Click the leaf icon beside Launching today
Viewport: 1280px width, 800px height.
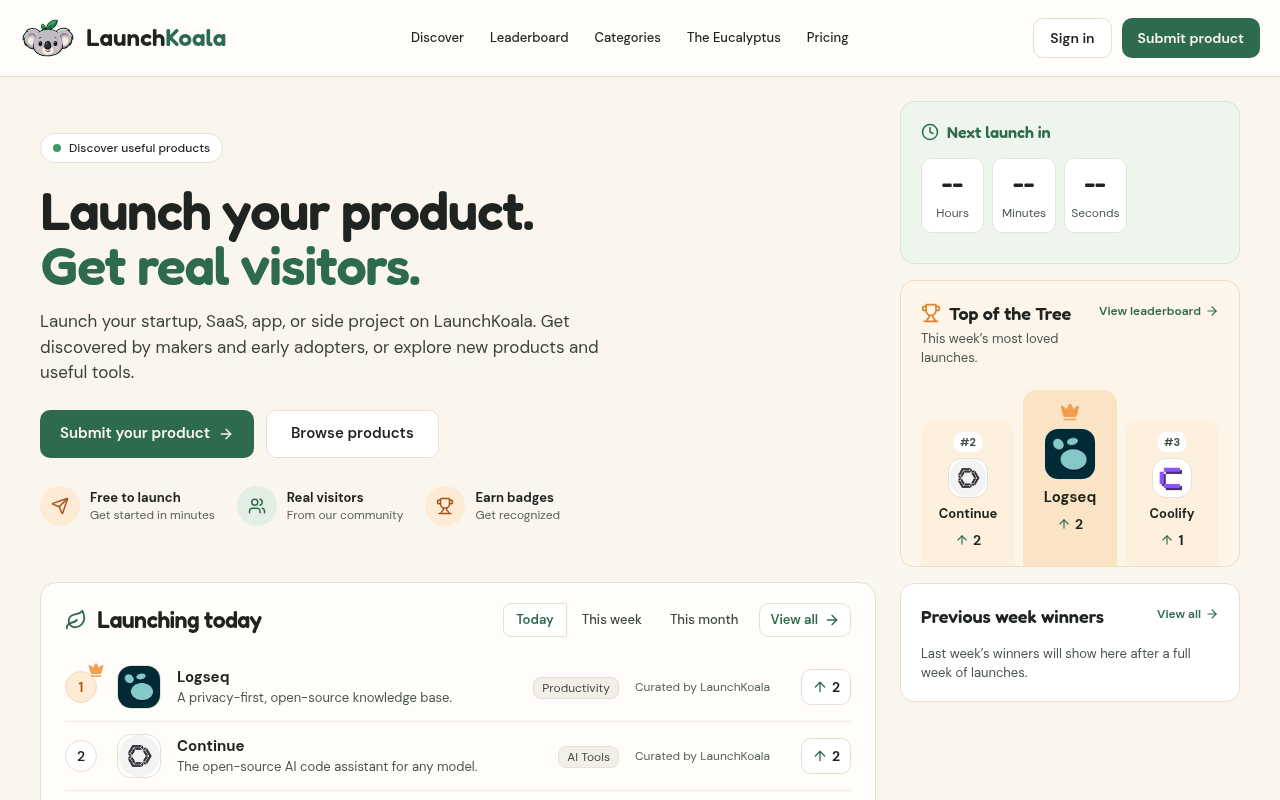coord(75,620)
